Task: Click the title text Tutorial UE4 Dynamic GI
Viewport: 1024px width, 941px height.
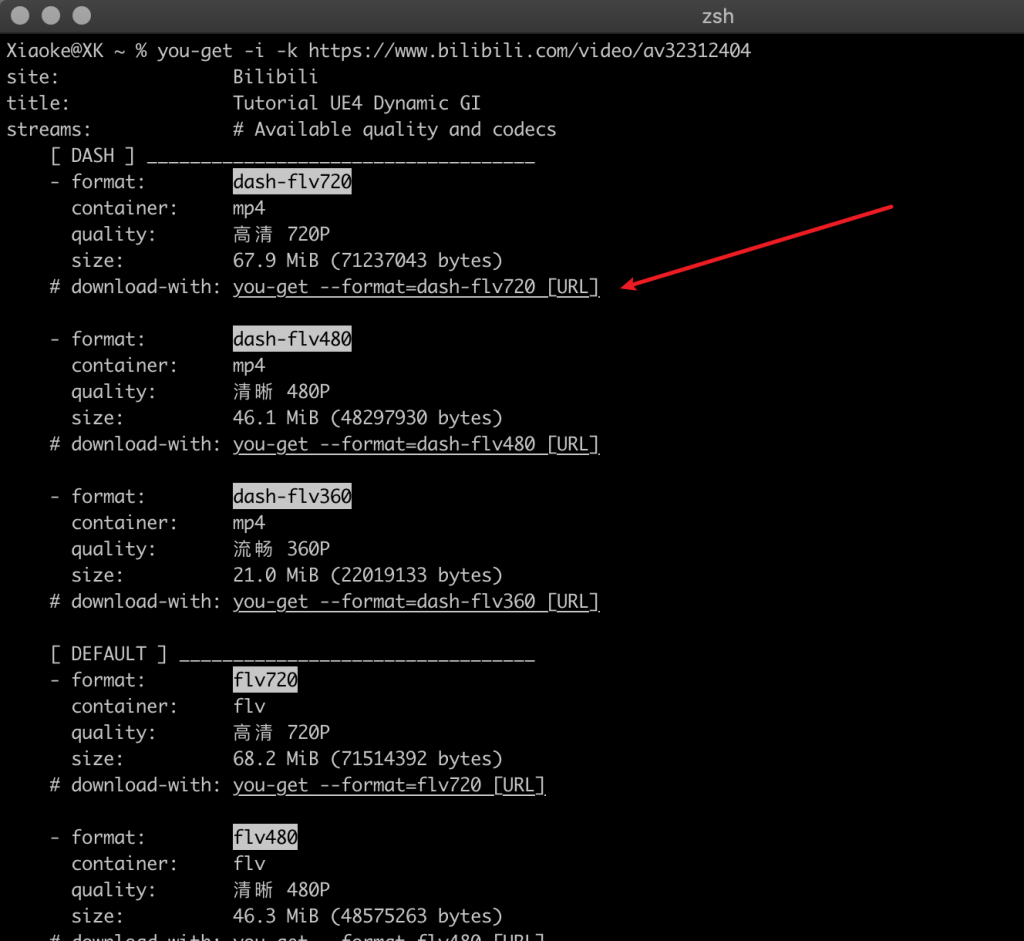Action: (357, 102)
